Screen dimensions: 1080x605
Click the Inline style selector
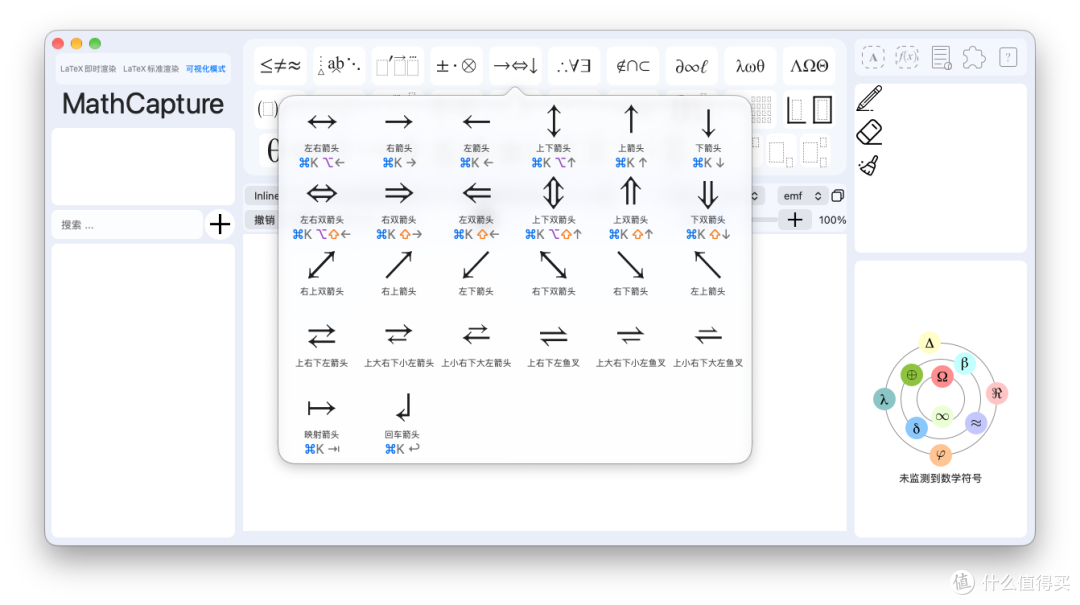click(264, 196)
